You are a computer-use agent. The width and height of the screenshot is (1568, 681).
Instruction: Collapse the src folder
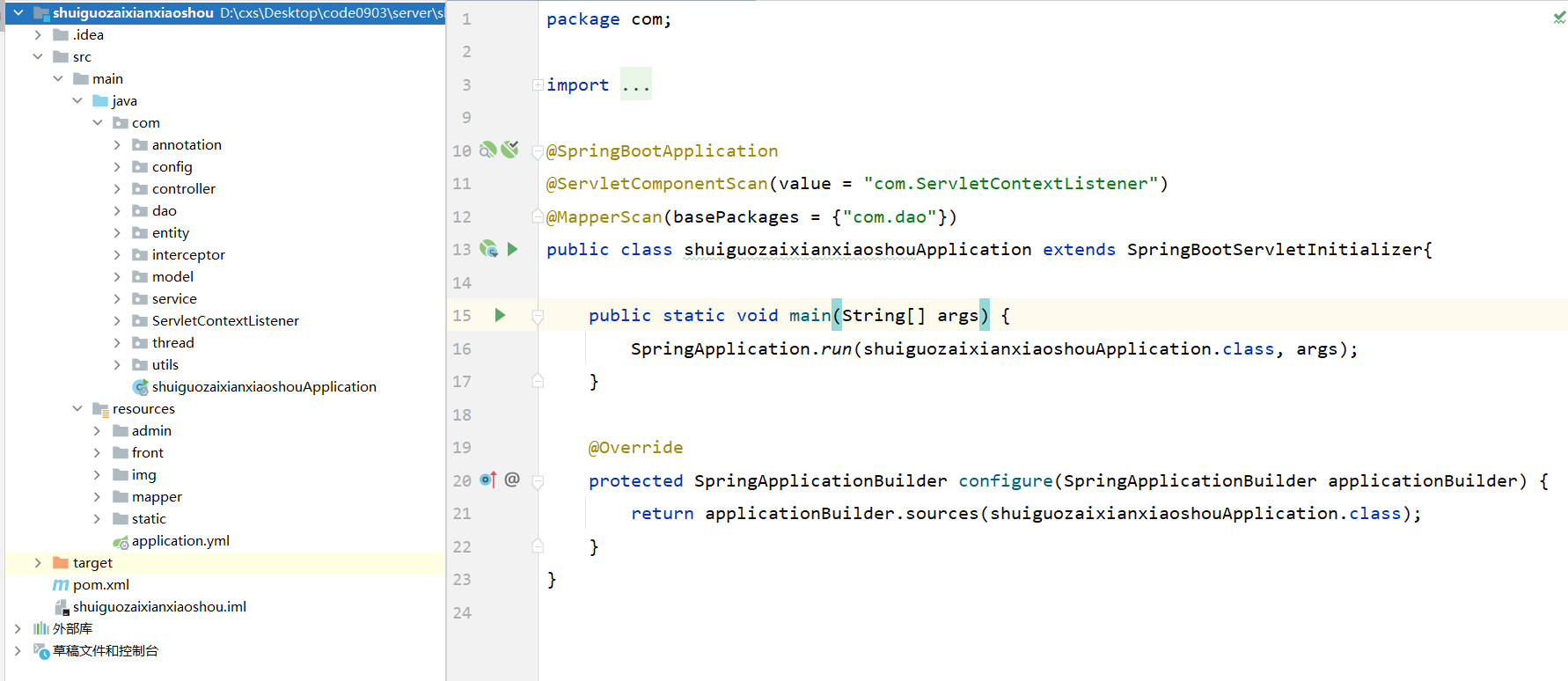(x=38, y=56)
